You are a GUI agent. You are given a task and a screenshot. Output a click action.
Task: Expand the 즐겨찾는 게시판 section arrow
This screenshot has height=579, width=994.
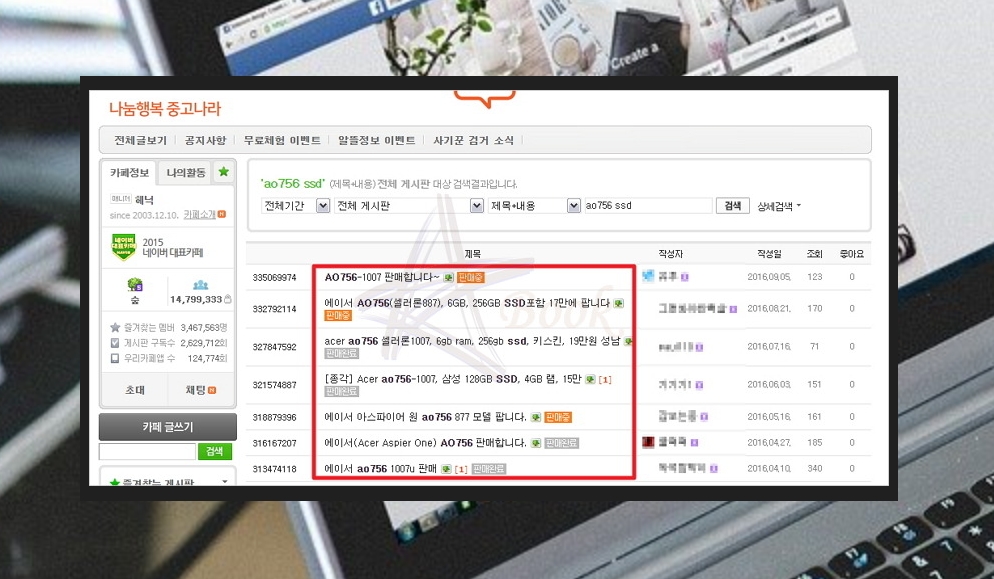coord(224,482)
